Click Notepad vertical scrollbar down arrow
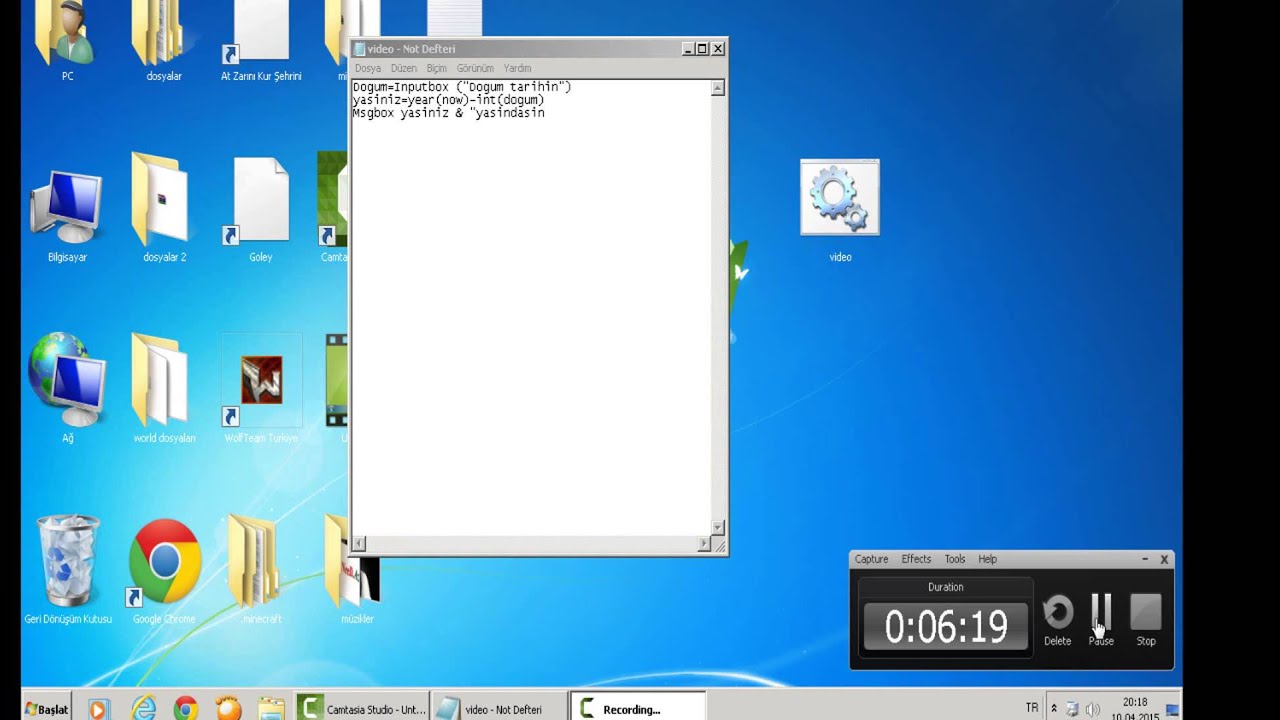Viewport: 1280px width, 720px height. [717, 528]
